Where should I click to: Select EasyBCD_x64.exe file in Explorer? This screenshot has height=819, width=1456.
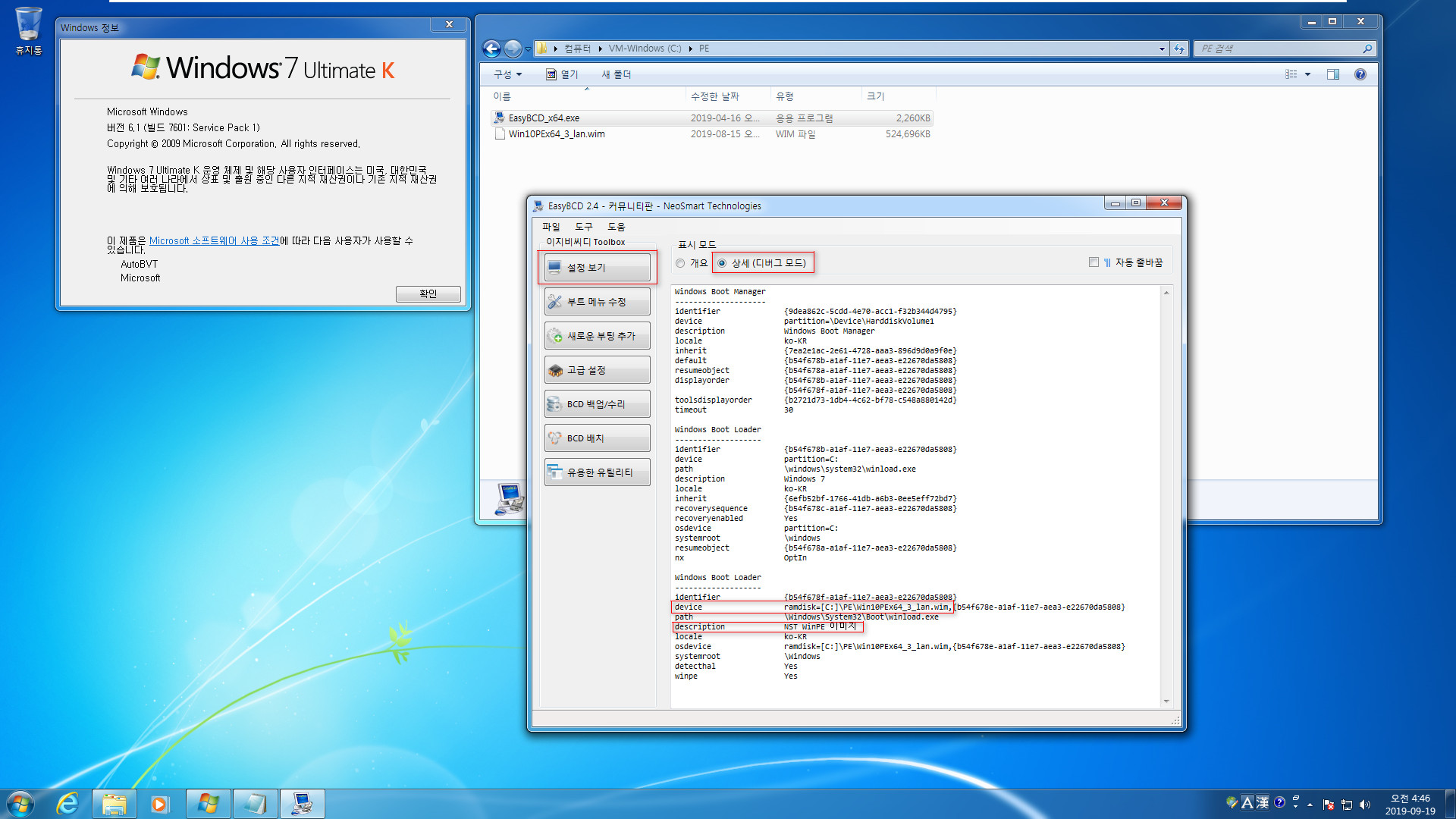click(x=711, y=118)
